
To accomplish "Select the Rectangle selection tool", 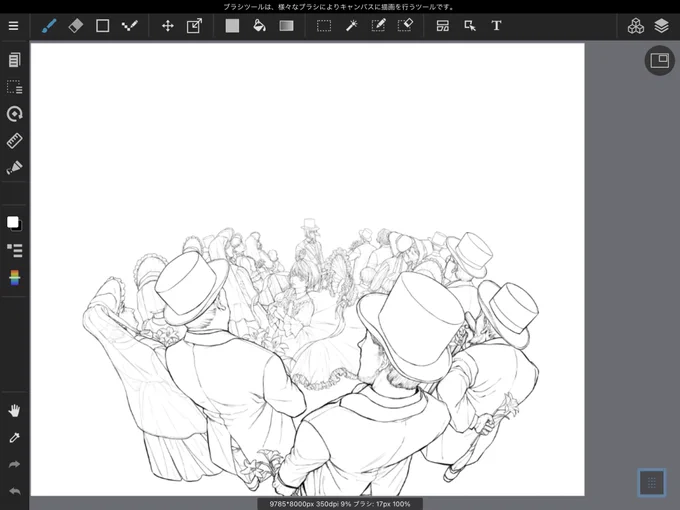I will click(324, 26).
